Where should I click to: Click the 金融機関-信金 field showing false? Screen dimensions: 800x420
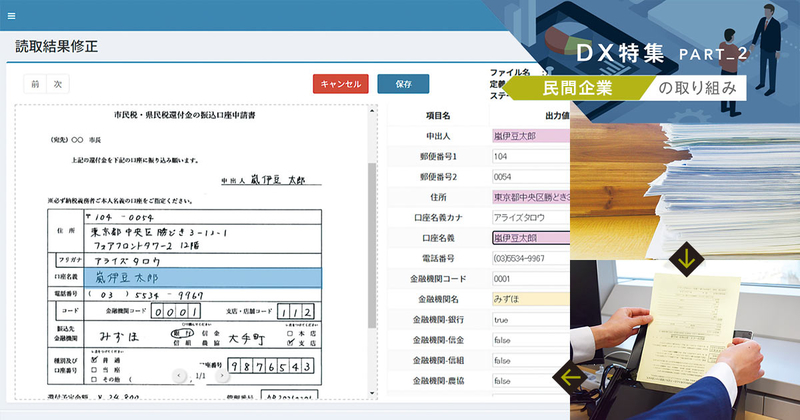(531, 340)
